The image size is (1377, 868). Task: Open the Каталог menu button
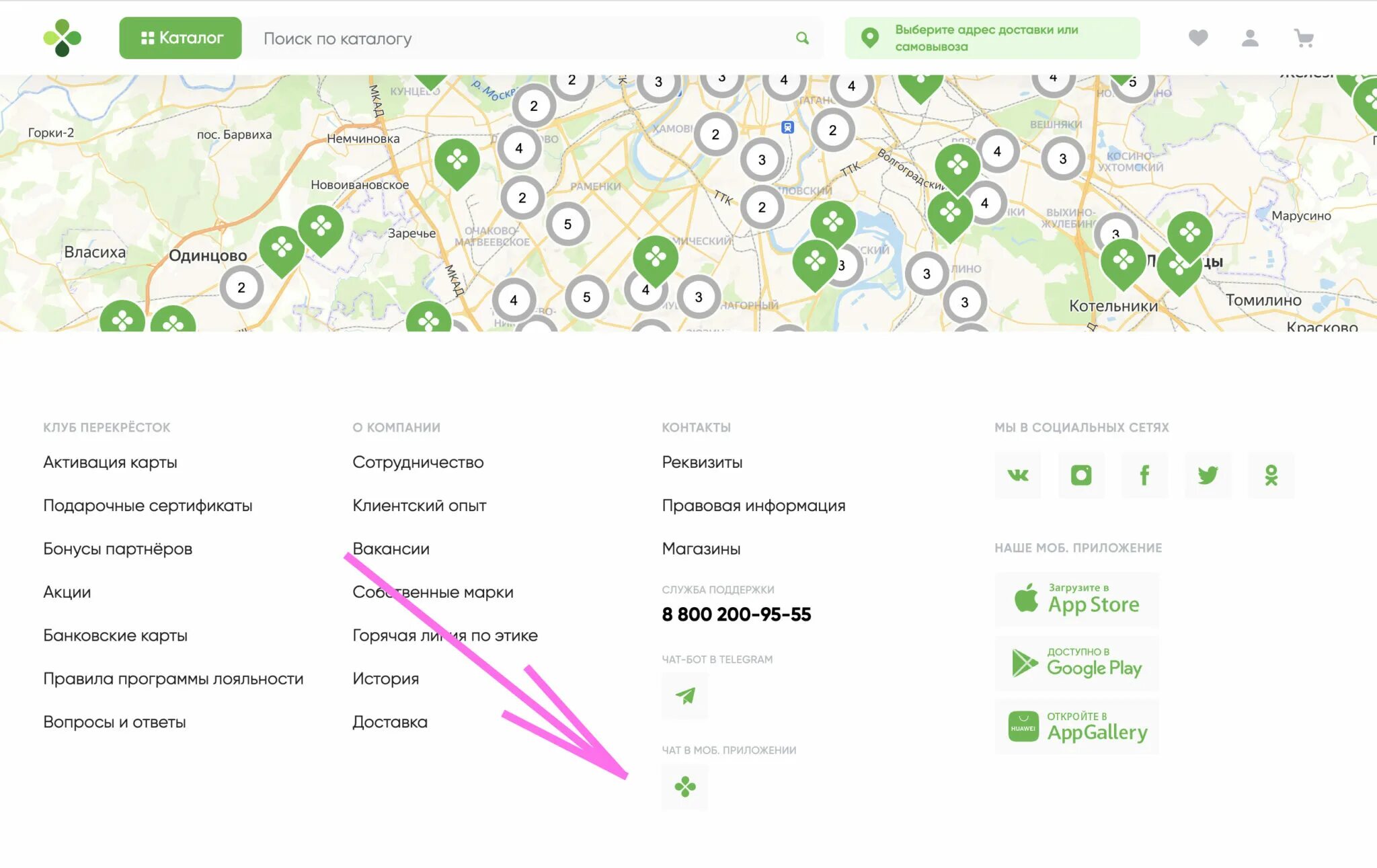point(180,38)
